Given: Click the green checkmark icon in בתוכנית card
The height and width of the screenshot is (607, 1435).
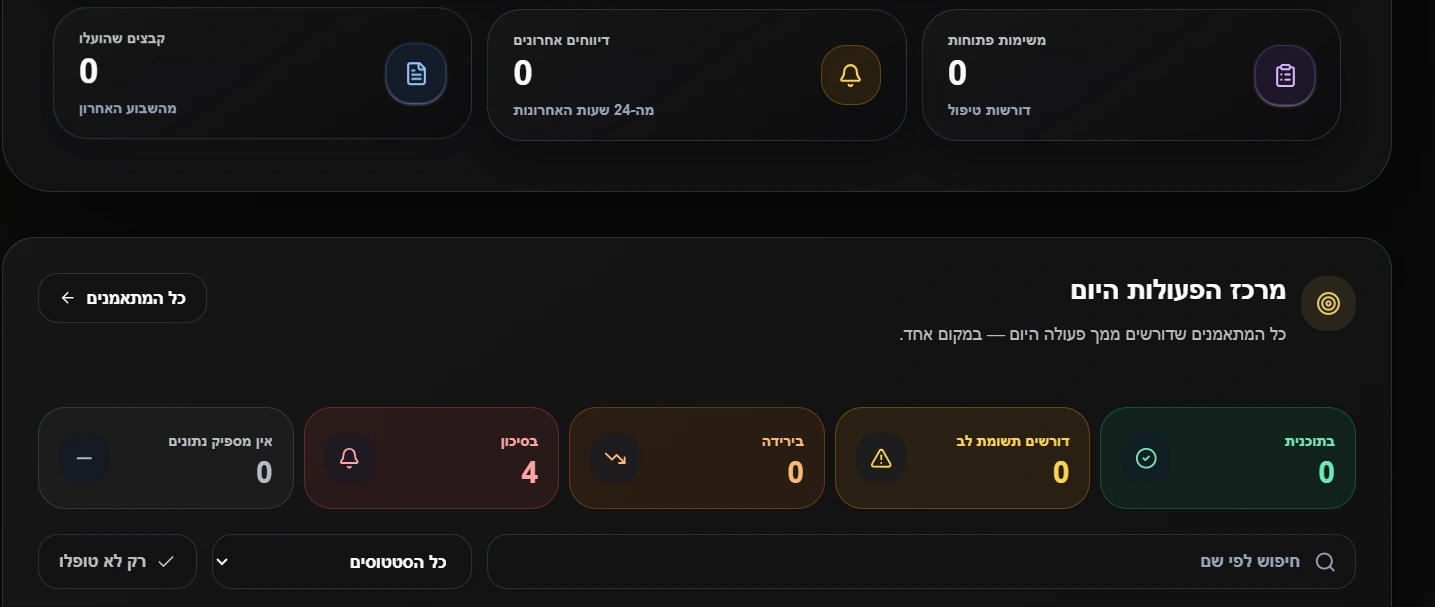Looking at the screenshot, I should tap(1146, 458).
